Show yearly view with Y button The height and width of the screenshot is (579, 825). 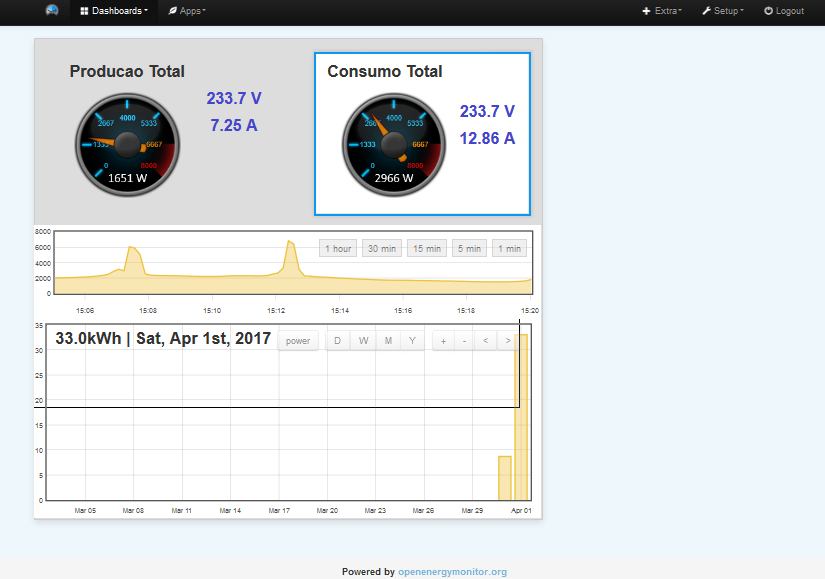(412, 341)
